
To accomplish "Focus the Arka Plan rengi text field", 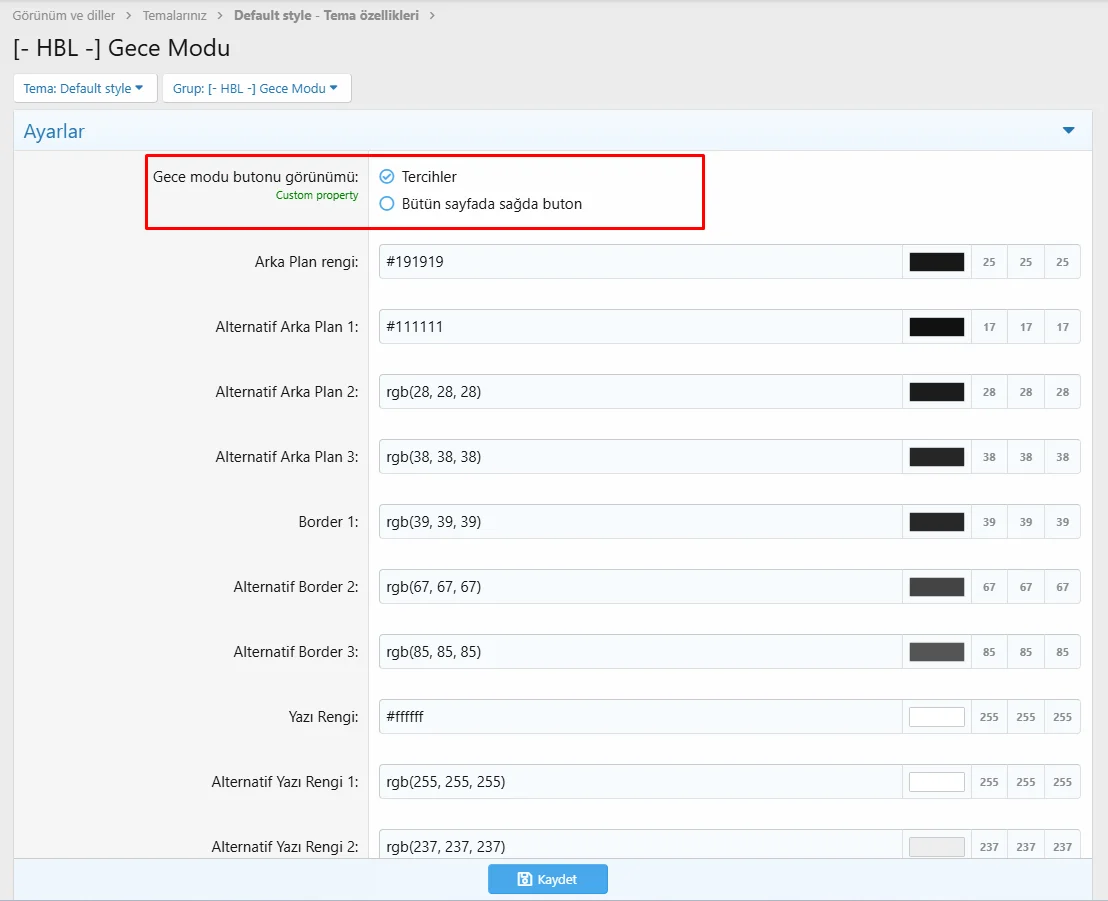I will [640, 262].
